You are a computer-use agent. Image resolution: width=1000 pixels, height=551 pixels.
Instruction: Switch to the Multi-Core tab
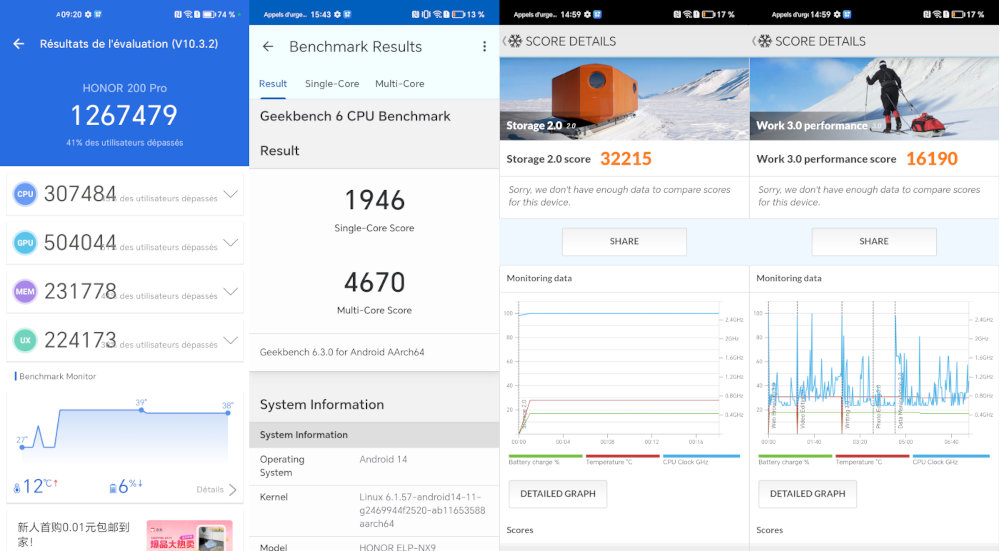click(399, 84)
